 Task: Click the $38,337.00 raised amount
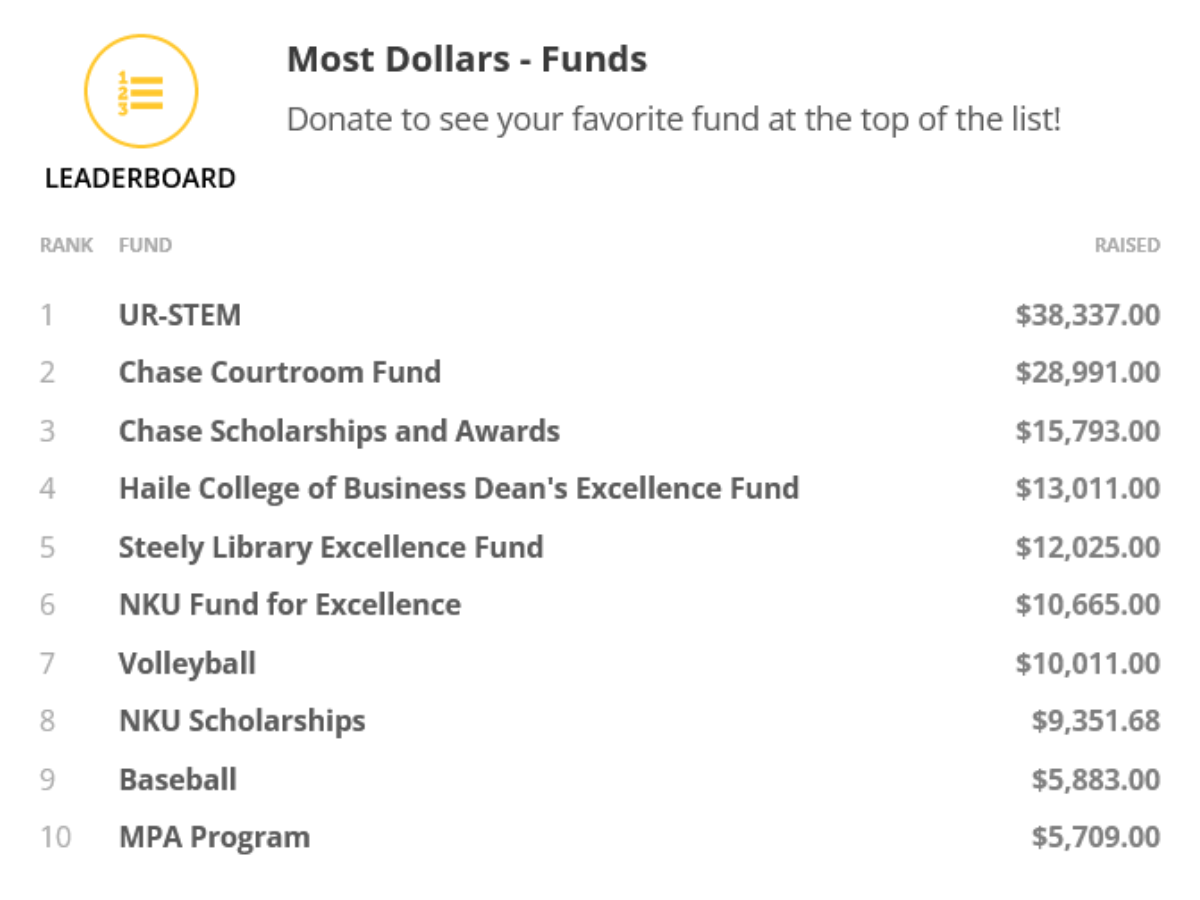[x=1088, y=315]
